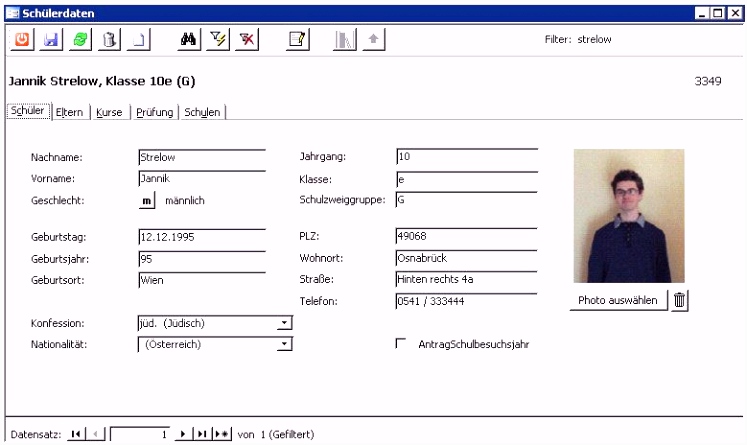Remove filter with red X funnel icon
Screen dimensions: 747x445
(247, 39)
